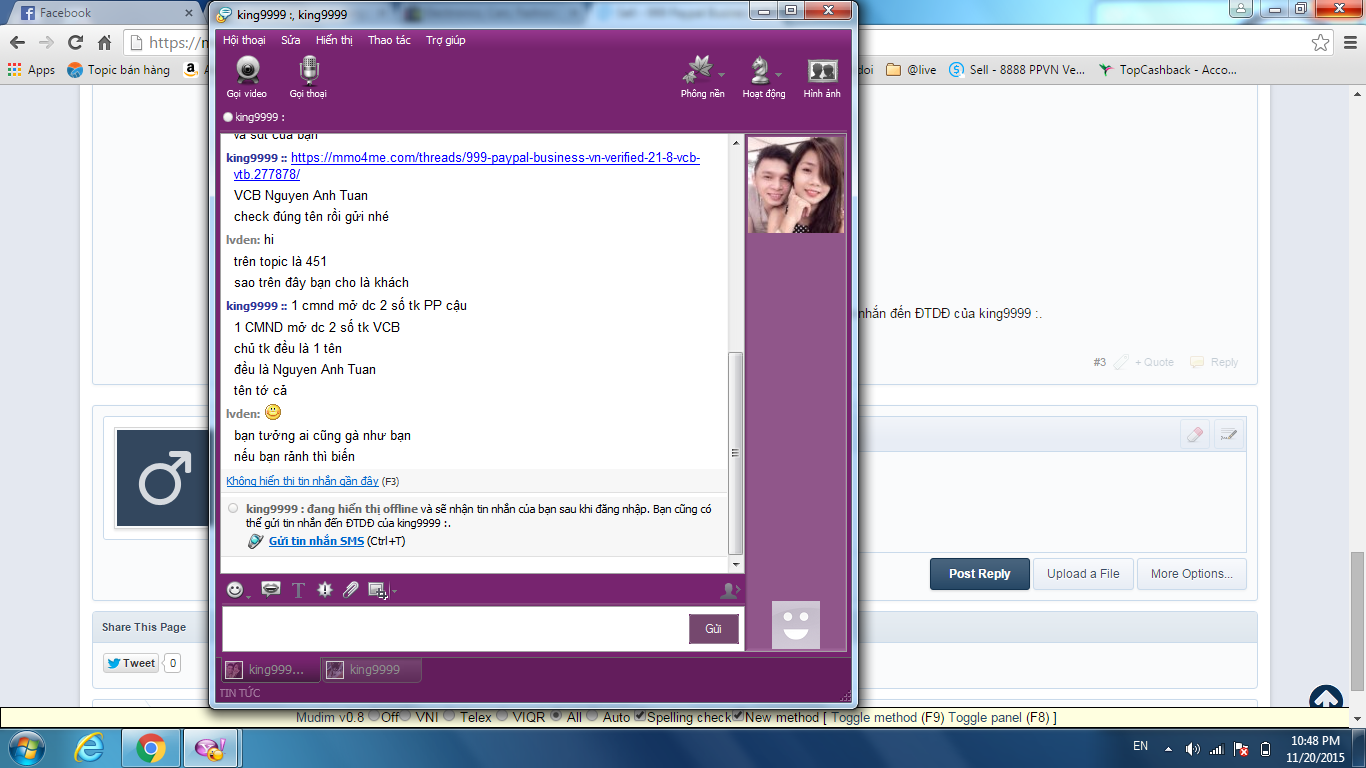
Task: Open the Sửa menu
Action: click(x=290, y=40)
